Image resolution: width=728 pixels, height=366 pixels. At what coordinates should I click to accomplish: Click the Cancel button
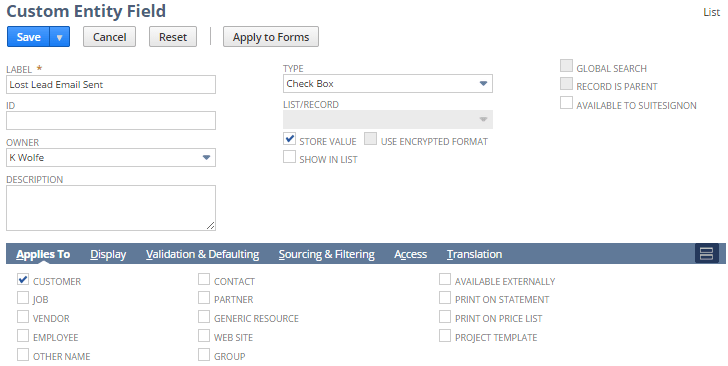tap(110, 37)
